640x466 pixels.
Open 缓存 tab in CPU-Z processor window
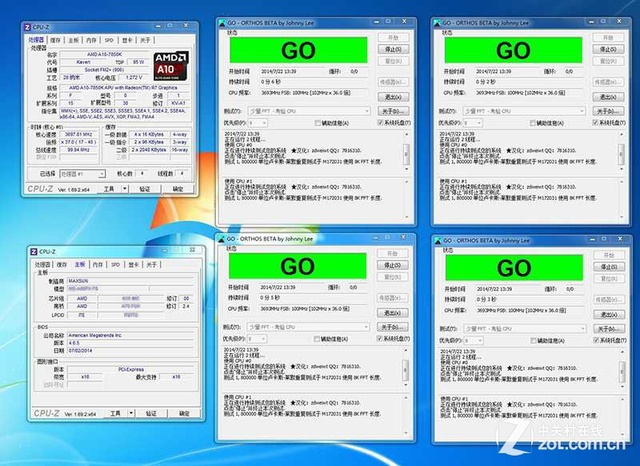point(56,40)
